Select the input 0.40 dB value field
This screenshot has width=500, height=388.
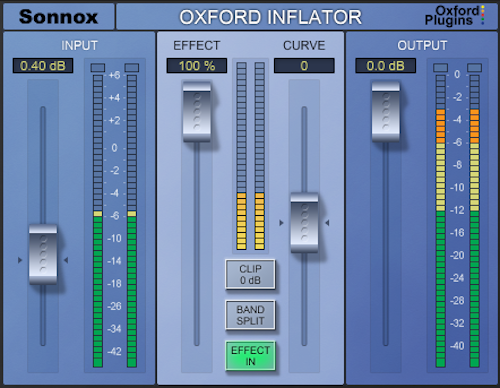point(43,66)
